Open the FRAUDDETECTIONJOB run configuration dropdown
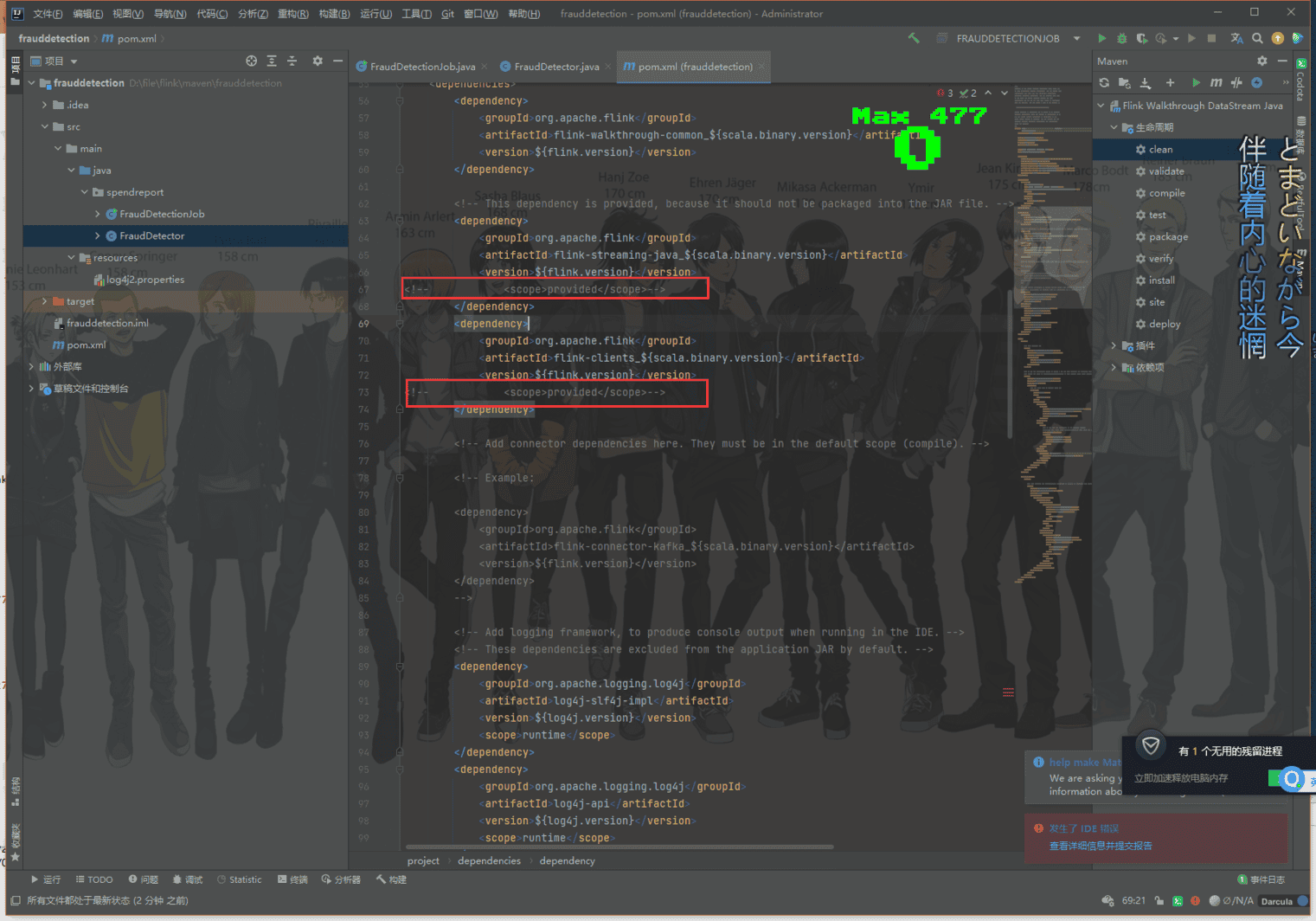This screenshot has width=1316, height=921. click(x=1076, y=38)
